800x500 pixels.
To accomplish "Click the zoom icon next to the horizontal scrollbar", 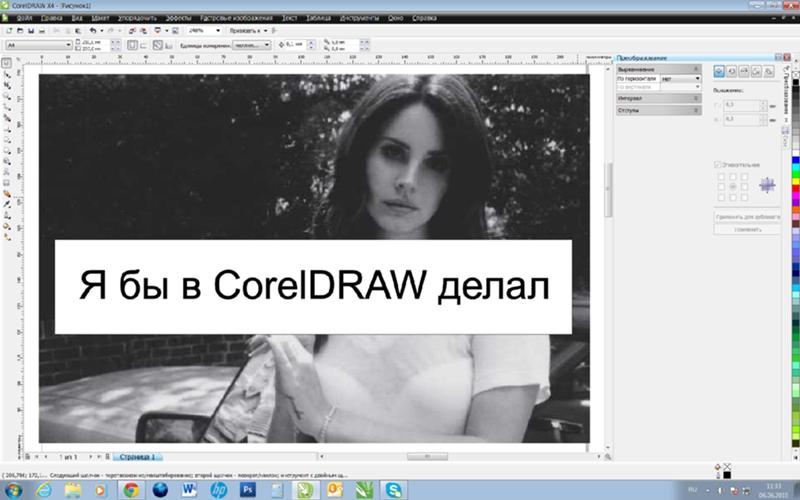I will pos(608,457).
